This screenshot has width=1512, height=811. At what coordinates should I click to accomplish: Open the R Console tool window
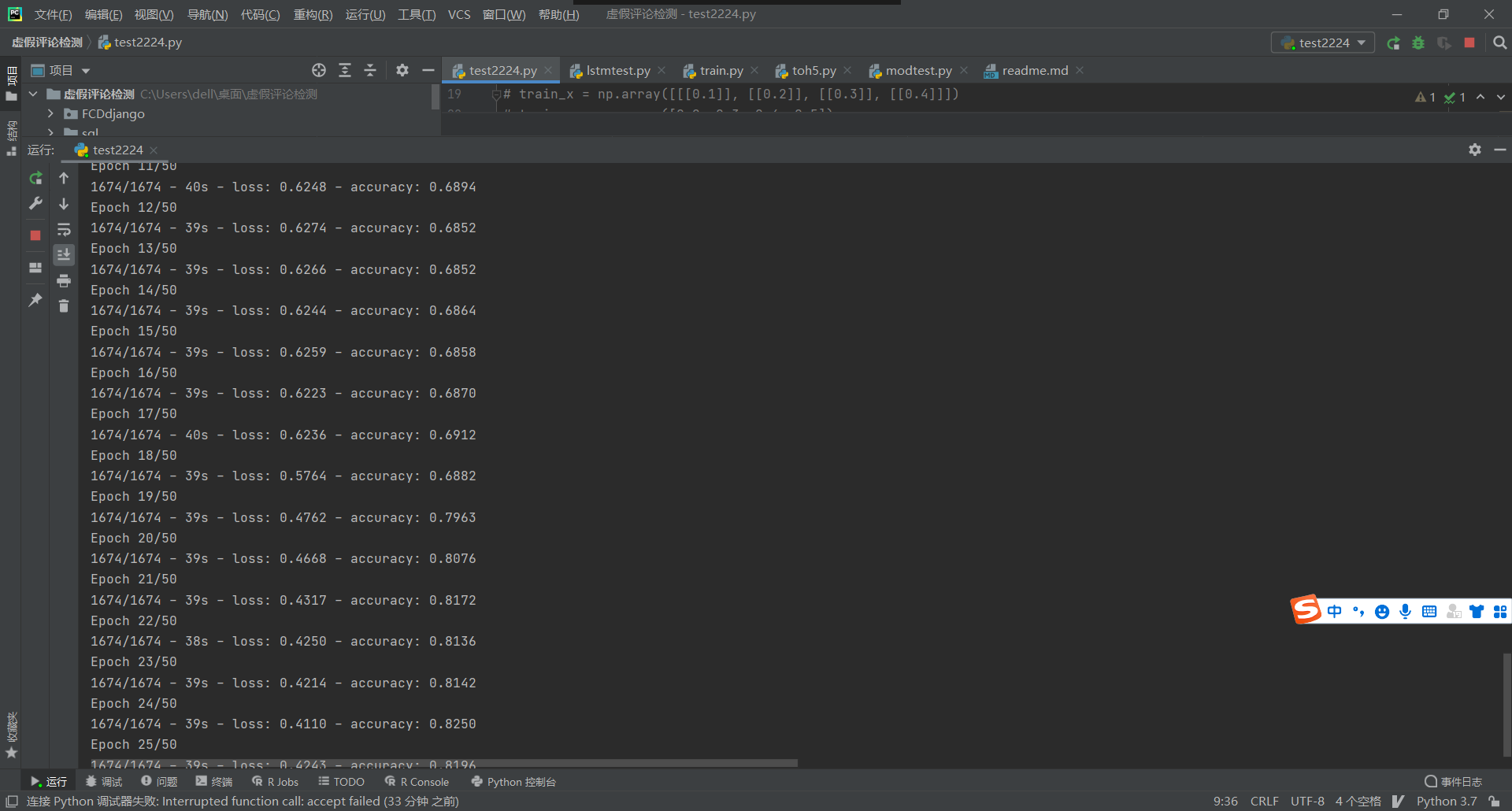[x=417, y=781]
